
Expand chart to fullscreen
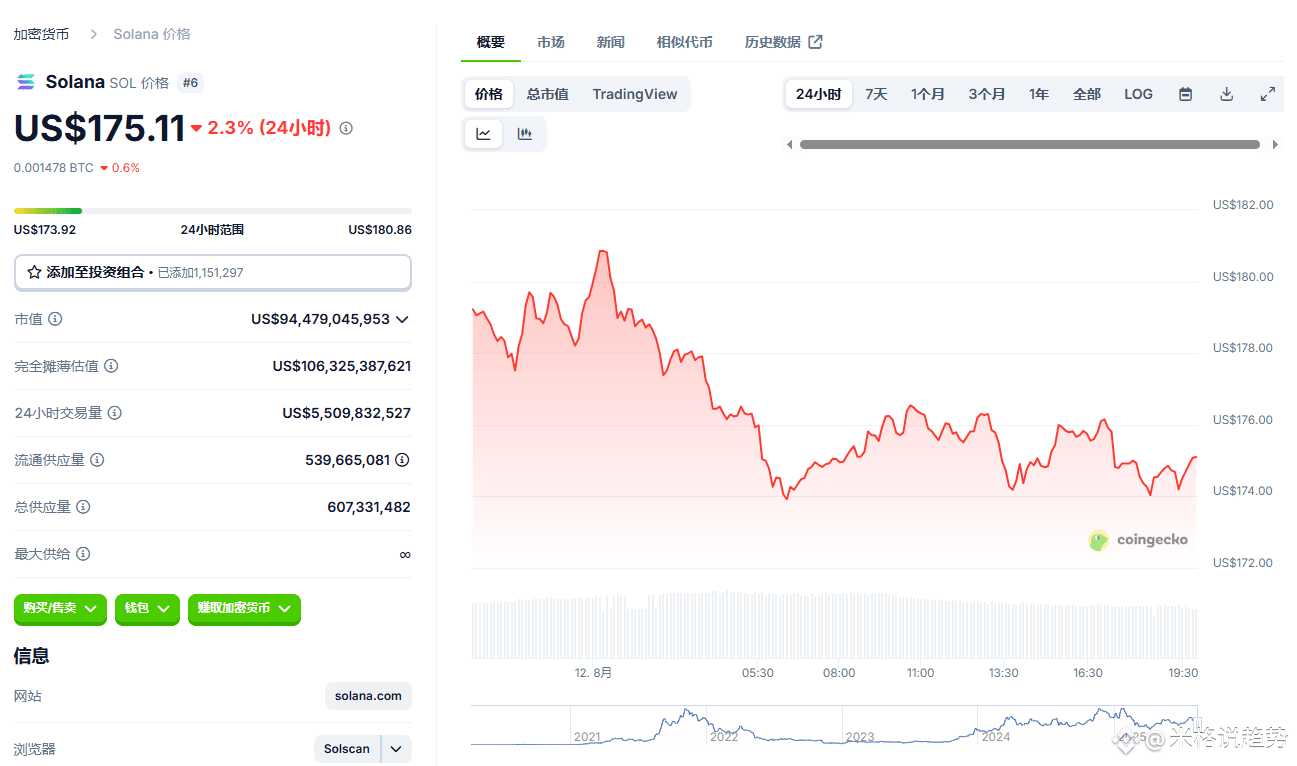click(1267, 94)
